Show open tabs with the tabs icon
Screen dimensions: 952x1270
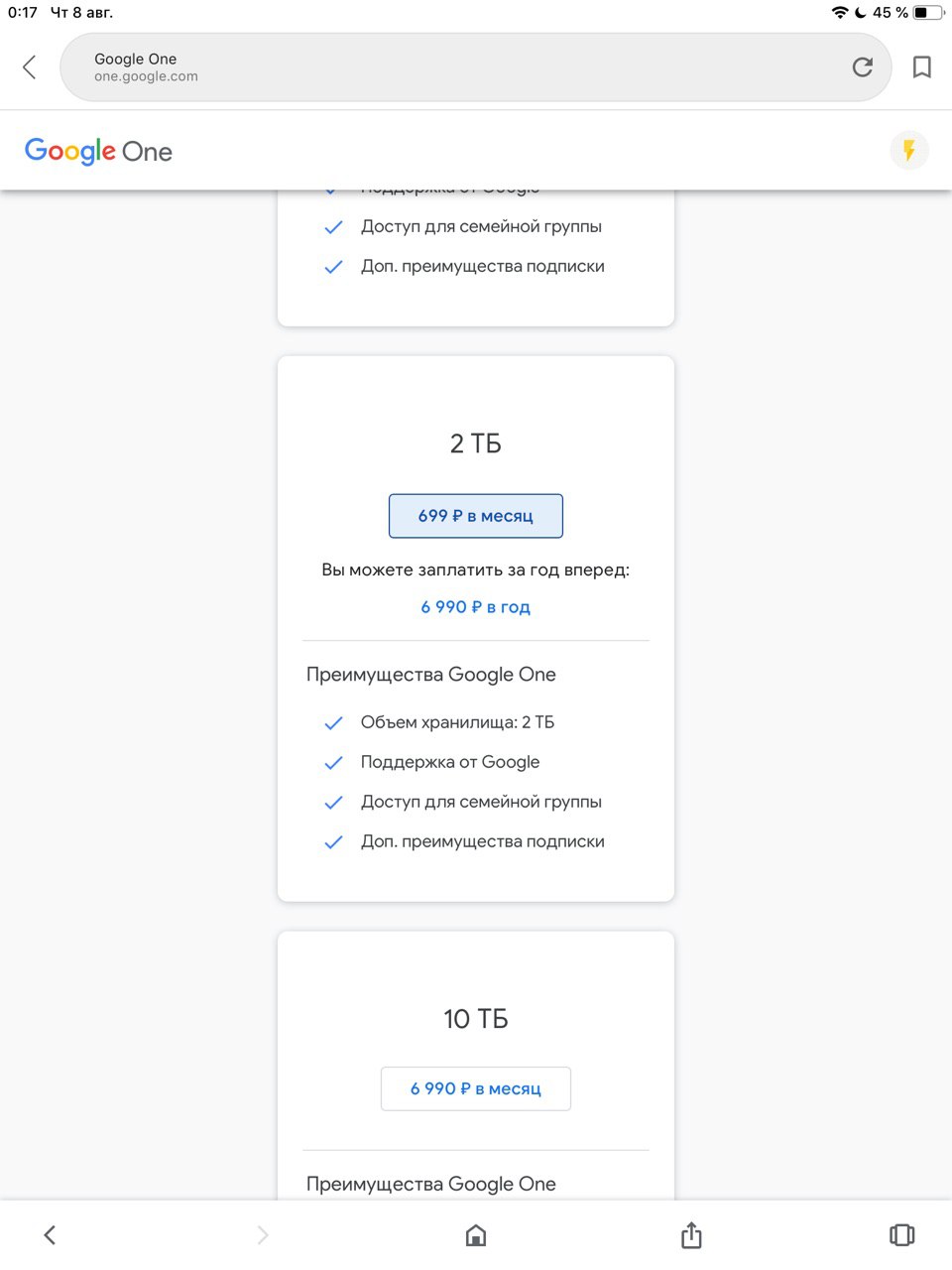901,1234
